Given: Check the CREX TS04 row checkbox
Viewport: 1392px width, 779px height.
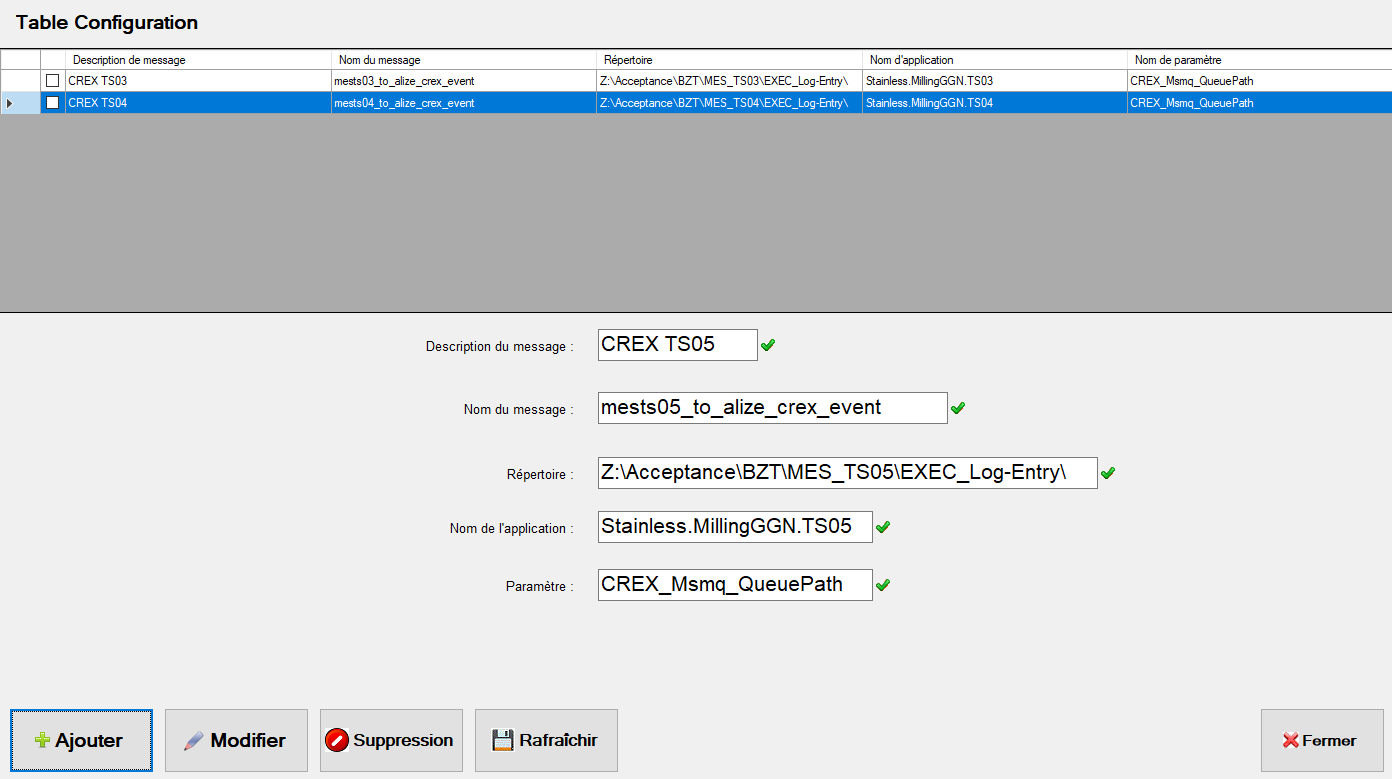Looking at the screenshot, I should point(53,103).
